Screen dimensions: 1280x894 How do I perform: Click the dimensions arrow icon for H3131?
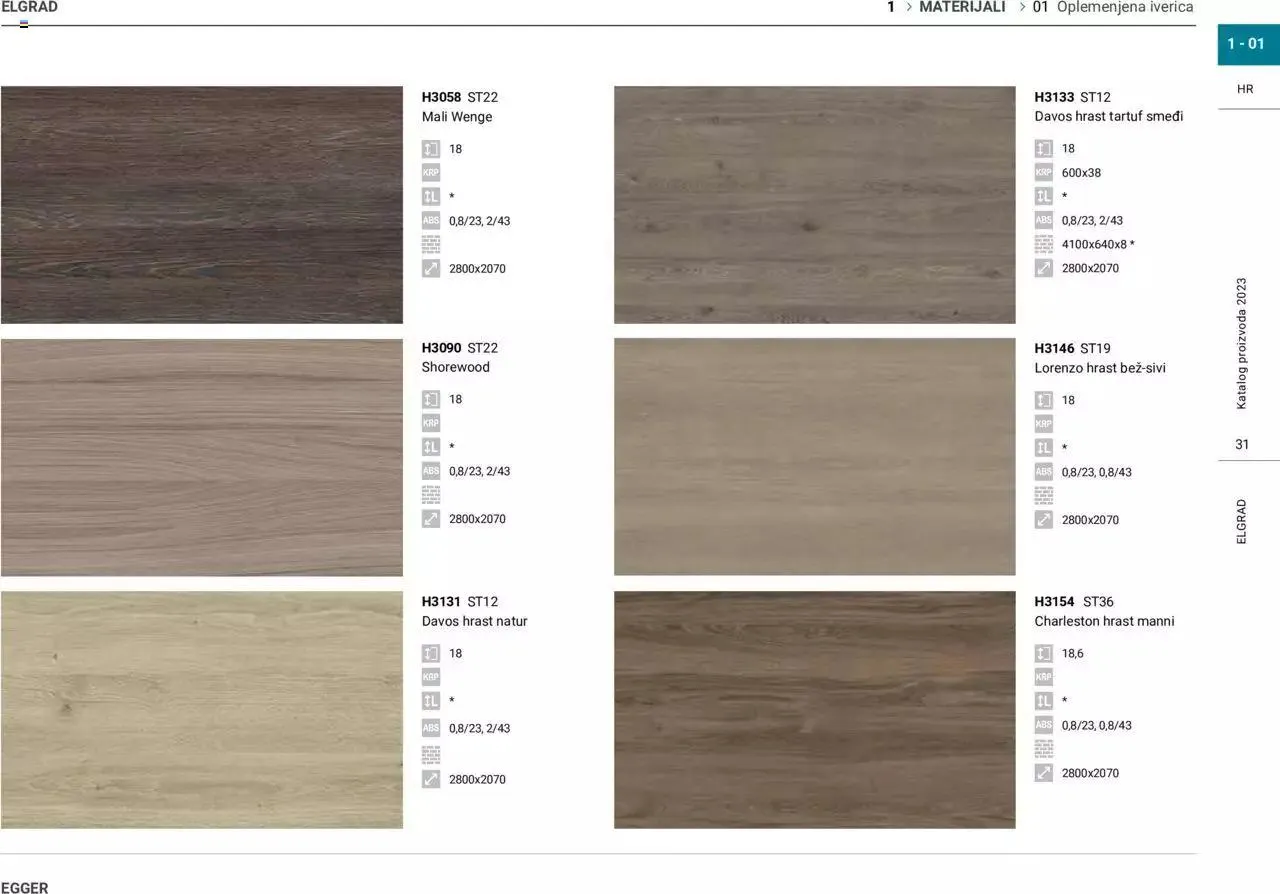click(431, 779)
